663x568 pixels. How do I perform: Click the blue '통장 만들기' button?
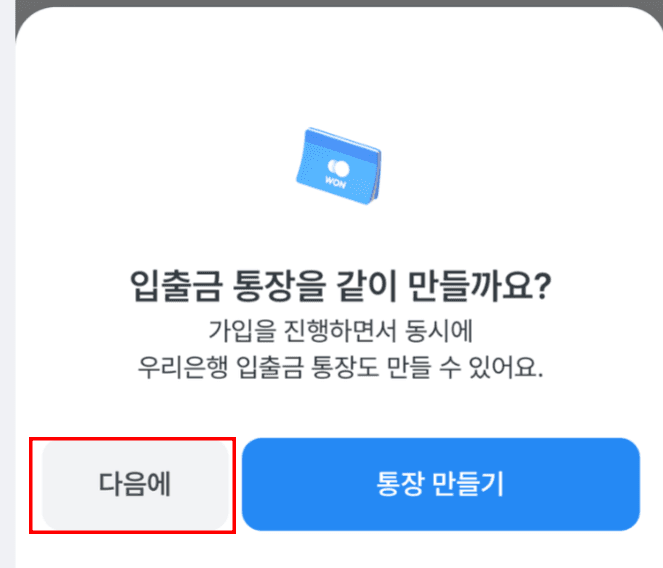point(441,484)
